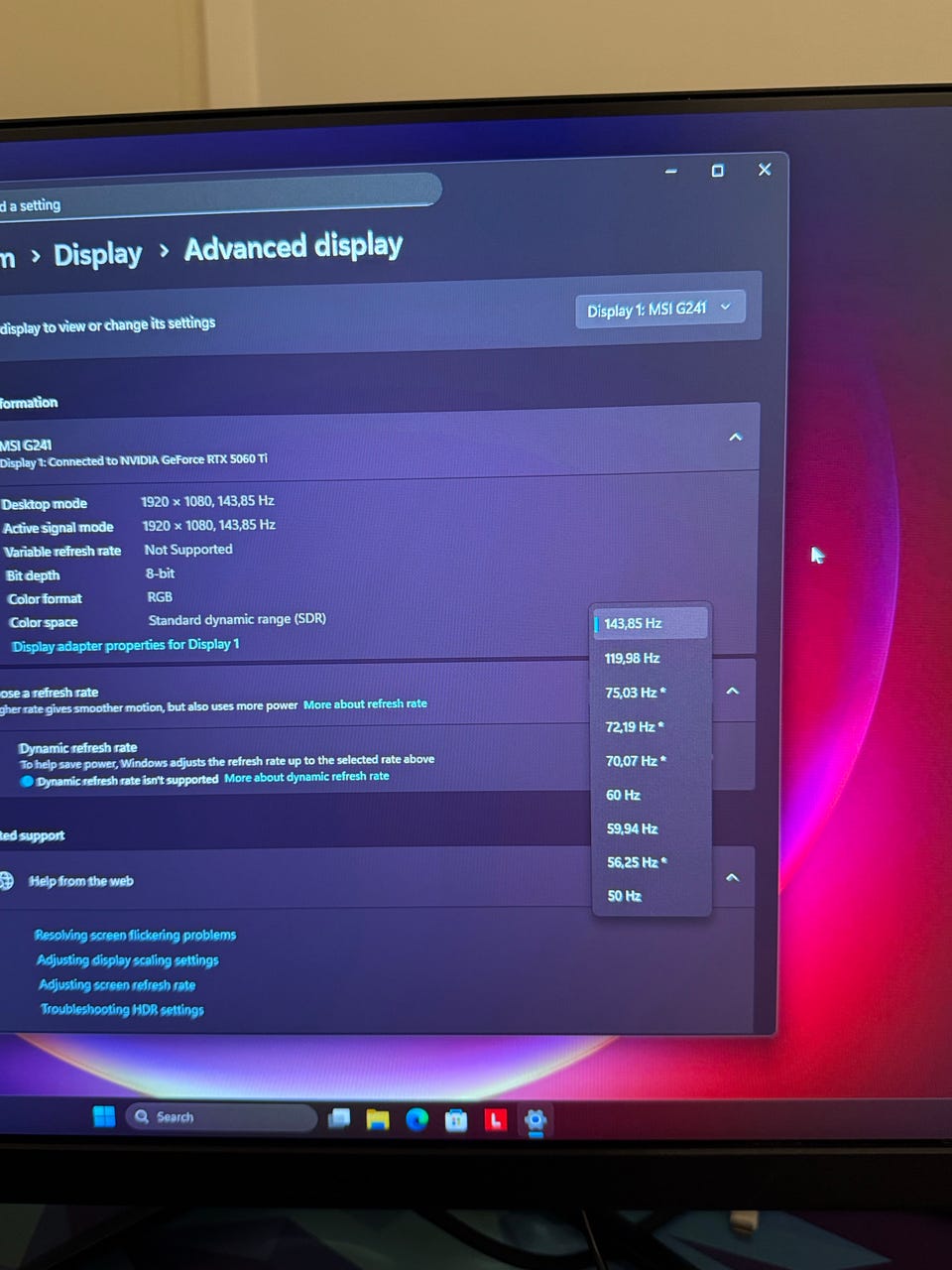Screen dimensions: 952x1270
Task: Open Microsoft Store from the taskbar
Action: tap(456, 1120)
